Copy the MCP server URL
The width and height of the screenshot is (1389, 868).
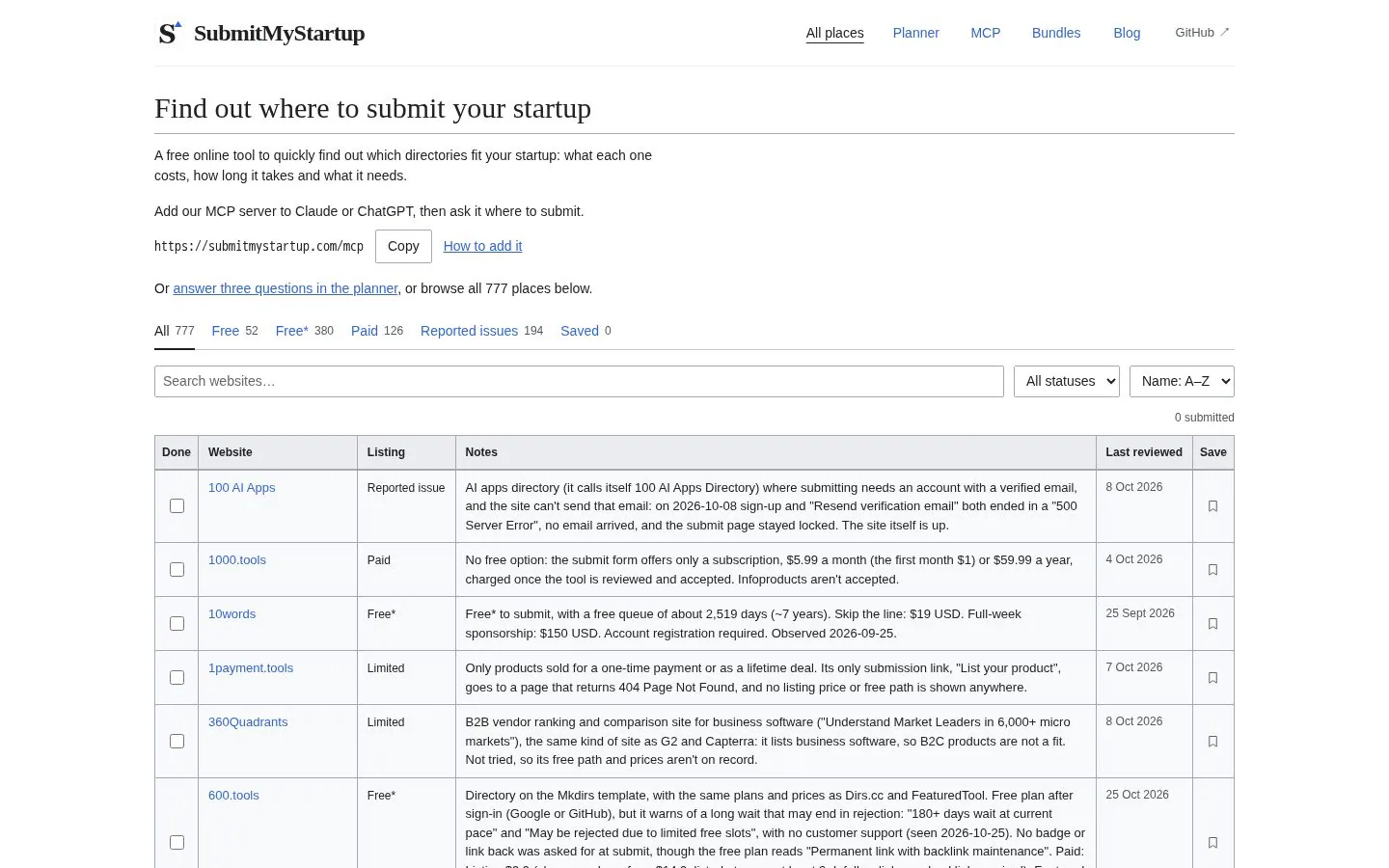[403, 246]
